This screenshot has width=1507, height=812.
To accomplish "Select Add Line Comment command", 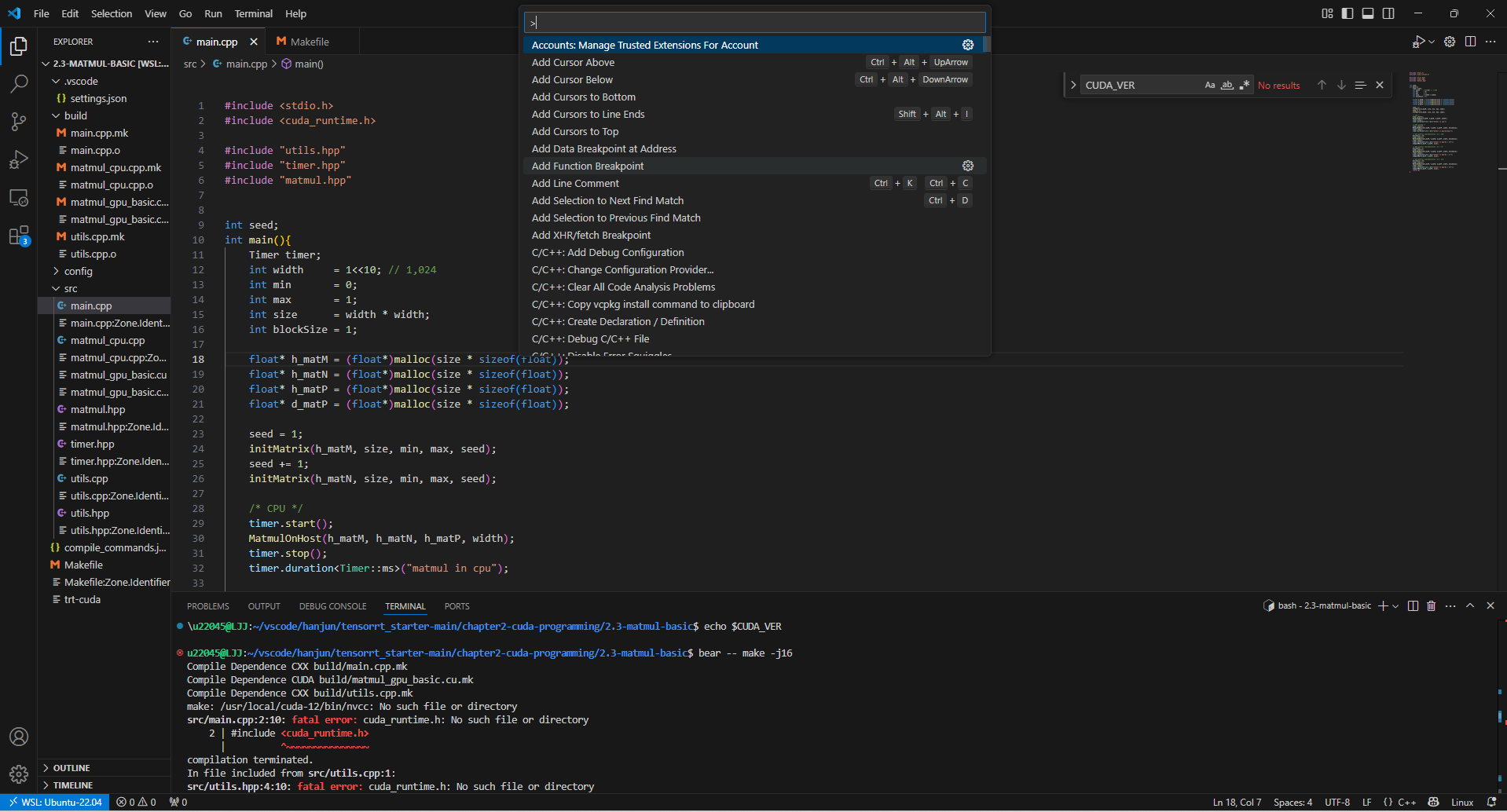I will [x=754, y=183].
